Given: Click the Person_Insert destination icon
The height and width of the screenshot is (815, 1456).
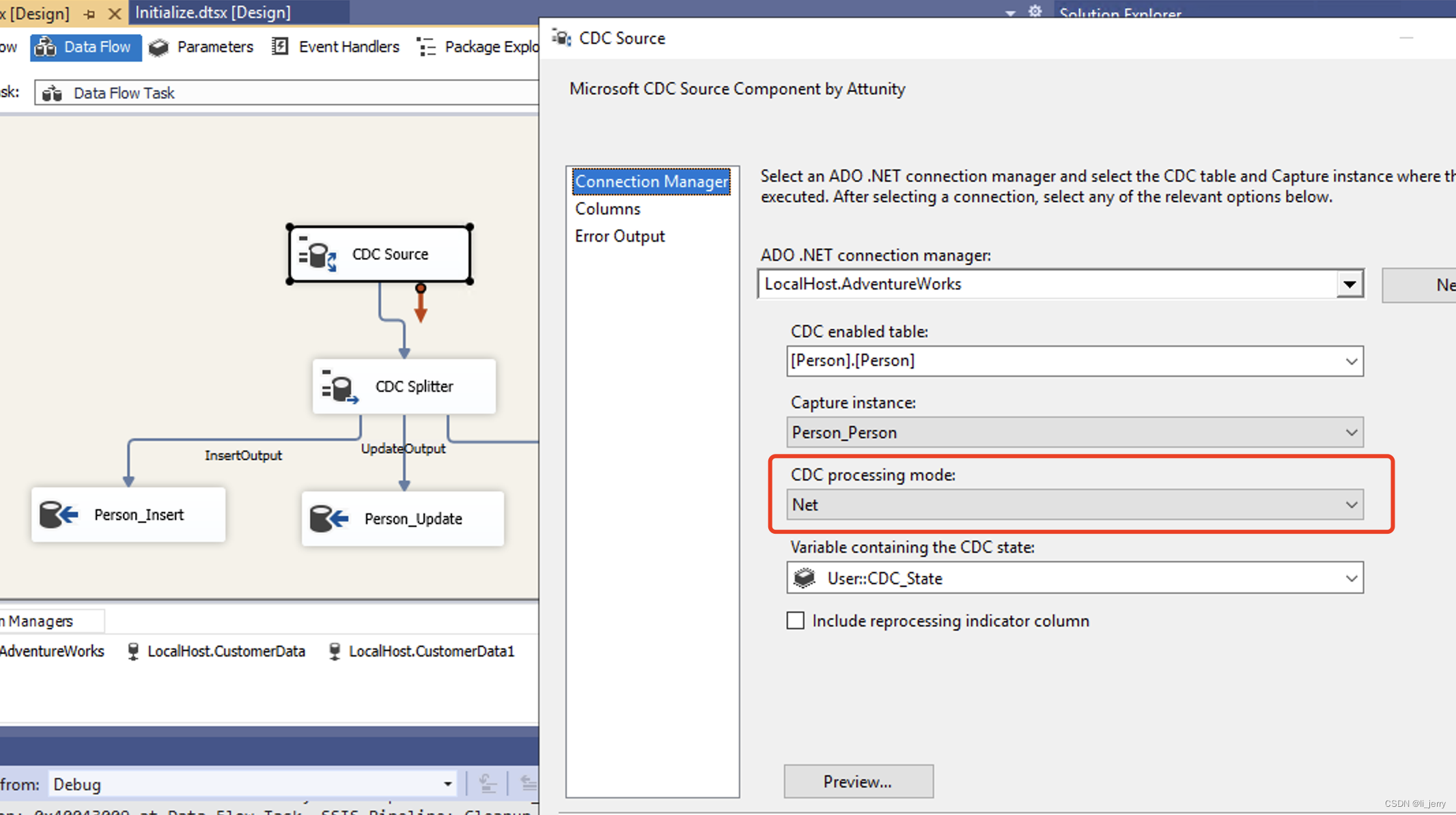Looking at the screenshot, I should click(x=59, y=515).
